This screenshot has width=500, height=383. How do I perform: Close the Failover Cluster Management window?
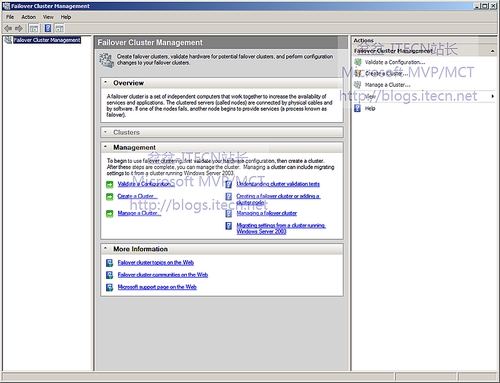tap(493, 6)
